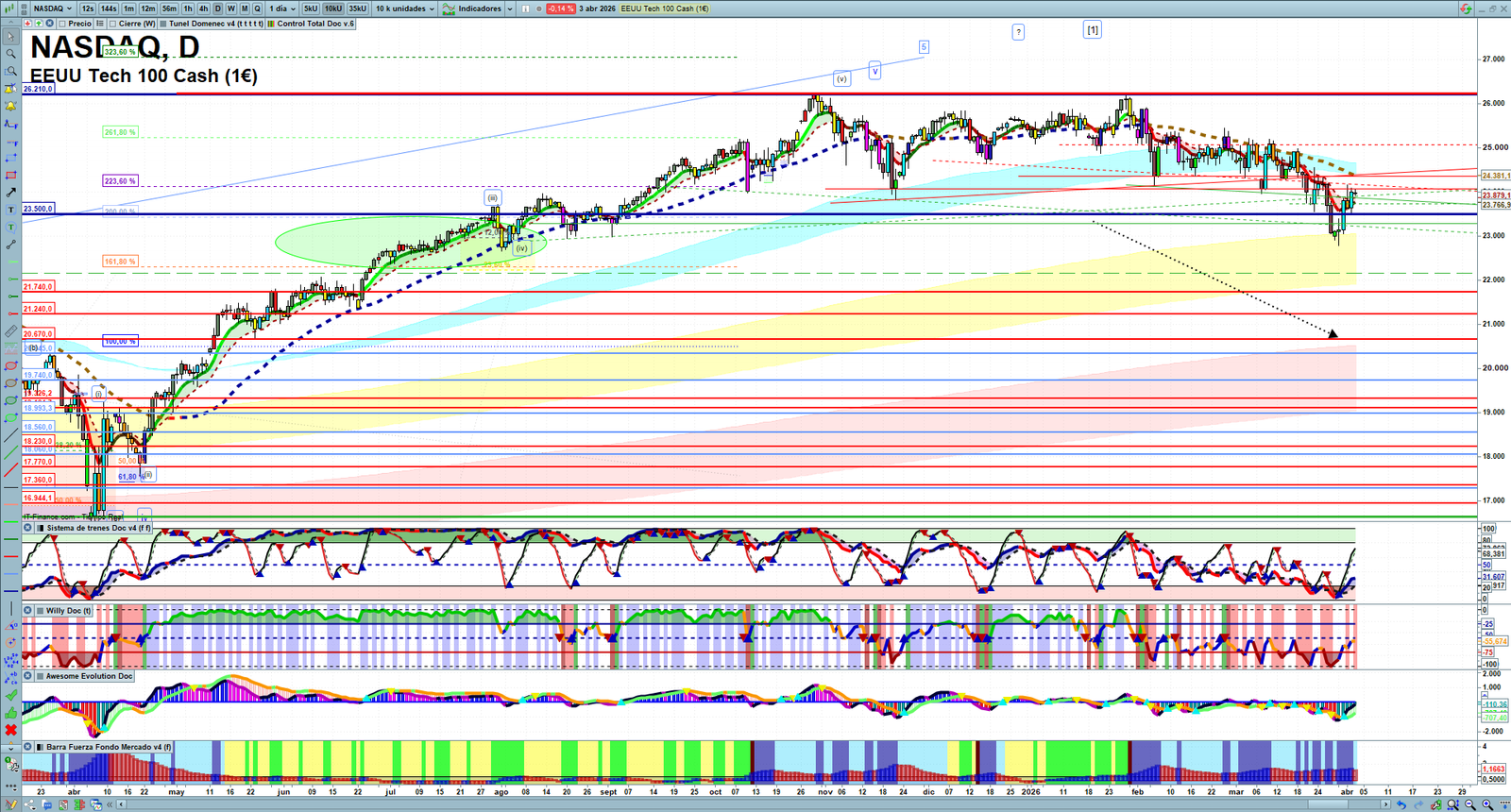Toggle the 10kU view button

click(x=333, y=8)
